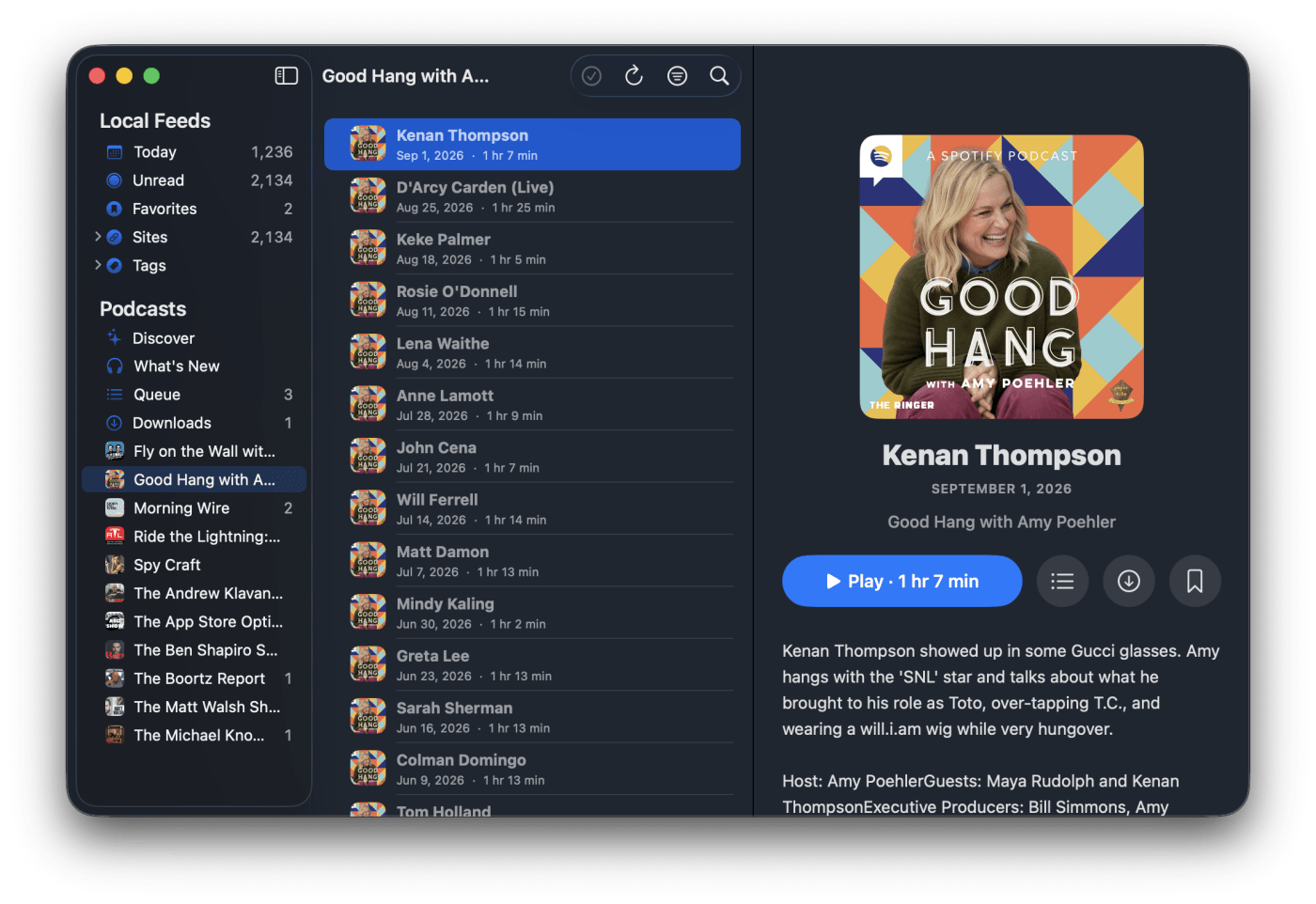Screen dimensions: 1316x904
Task: Select the Mindy Kaling episode
Action: pos(532,613)
